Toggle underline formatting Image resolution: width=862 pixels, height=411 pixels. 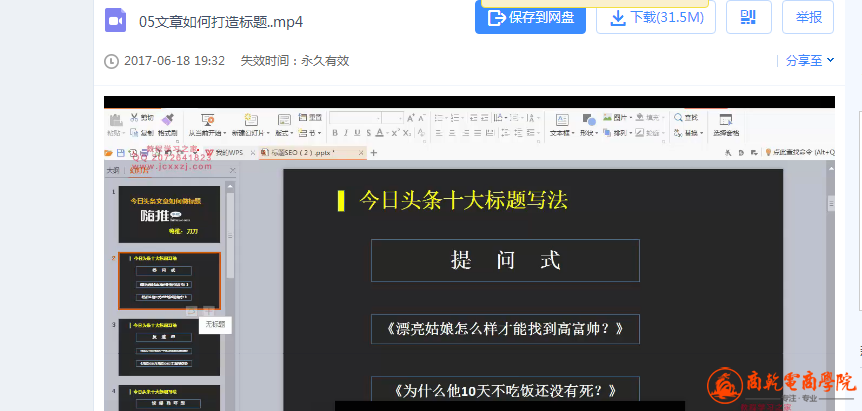pos(357,133)
